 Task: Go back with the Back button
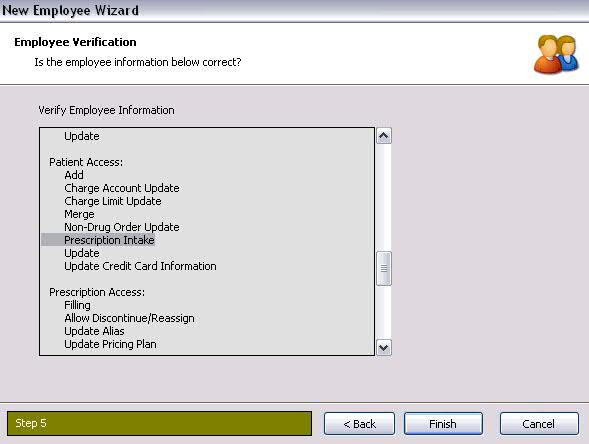(359, 424)
